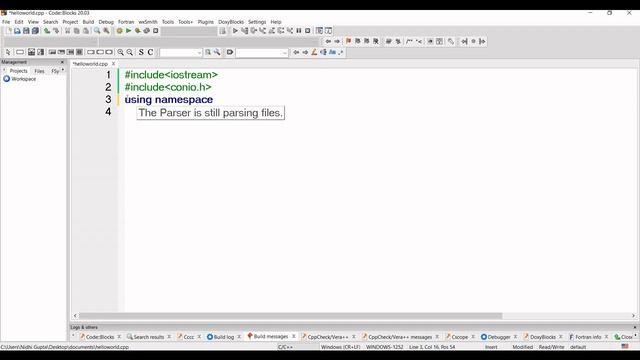Click the Paste icon
Viewport: 640px width, 360px height.
pyautogui.click(x=86, y=31)
